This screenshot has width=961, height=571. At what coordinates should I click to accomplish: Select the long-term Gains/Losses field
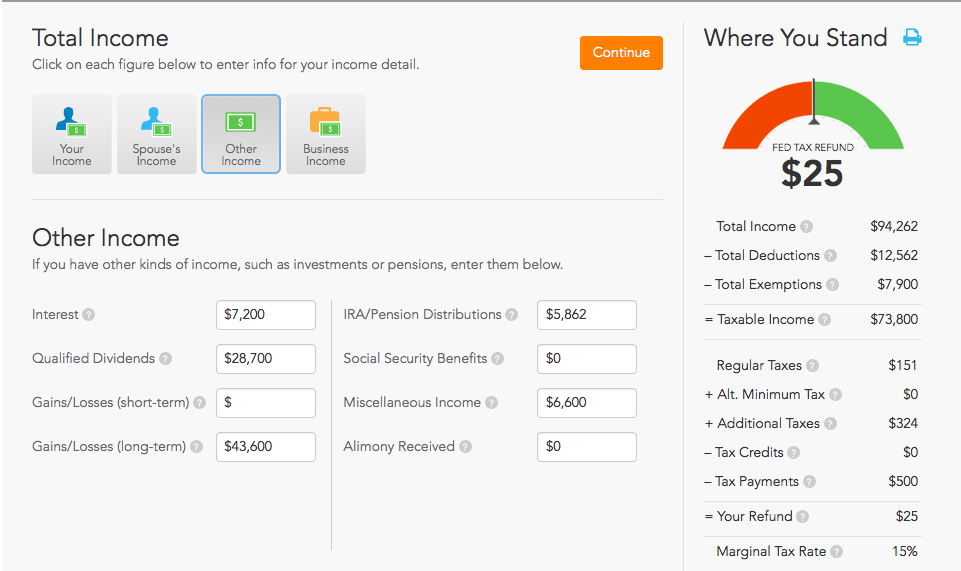(266, 447)
